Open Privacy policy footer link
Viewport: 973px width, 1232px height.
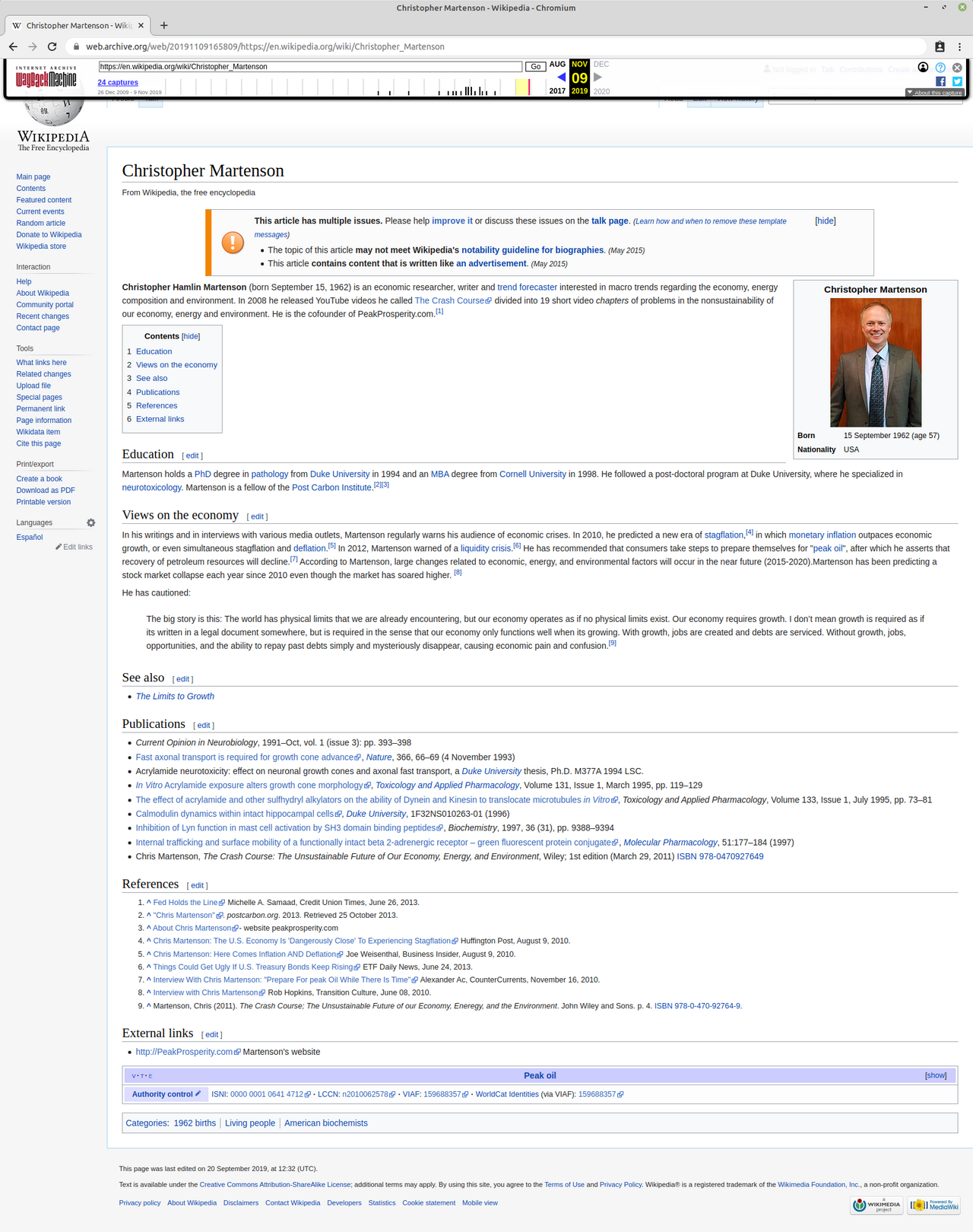tap(140, 1203)
